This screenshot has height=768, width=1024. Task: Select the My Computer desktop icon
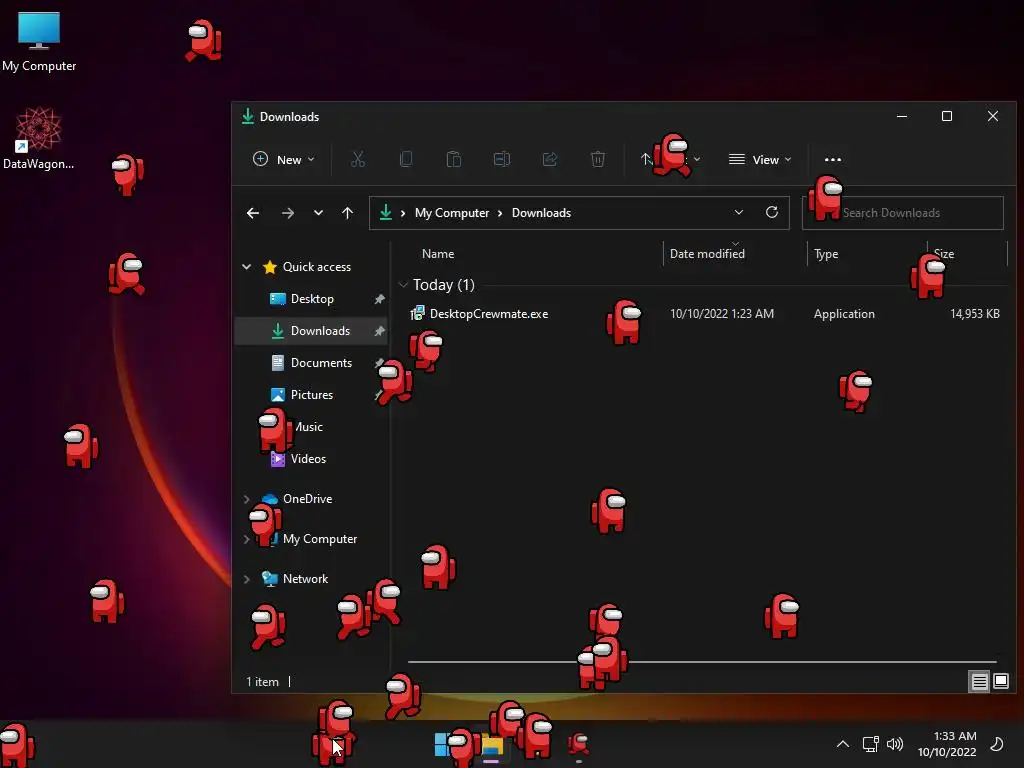[x=39, y=42]
